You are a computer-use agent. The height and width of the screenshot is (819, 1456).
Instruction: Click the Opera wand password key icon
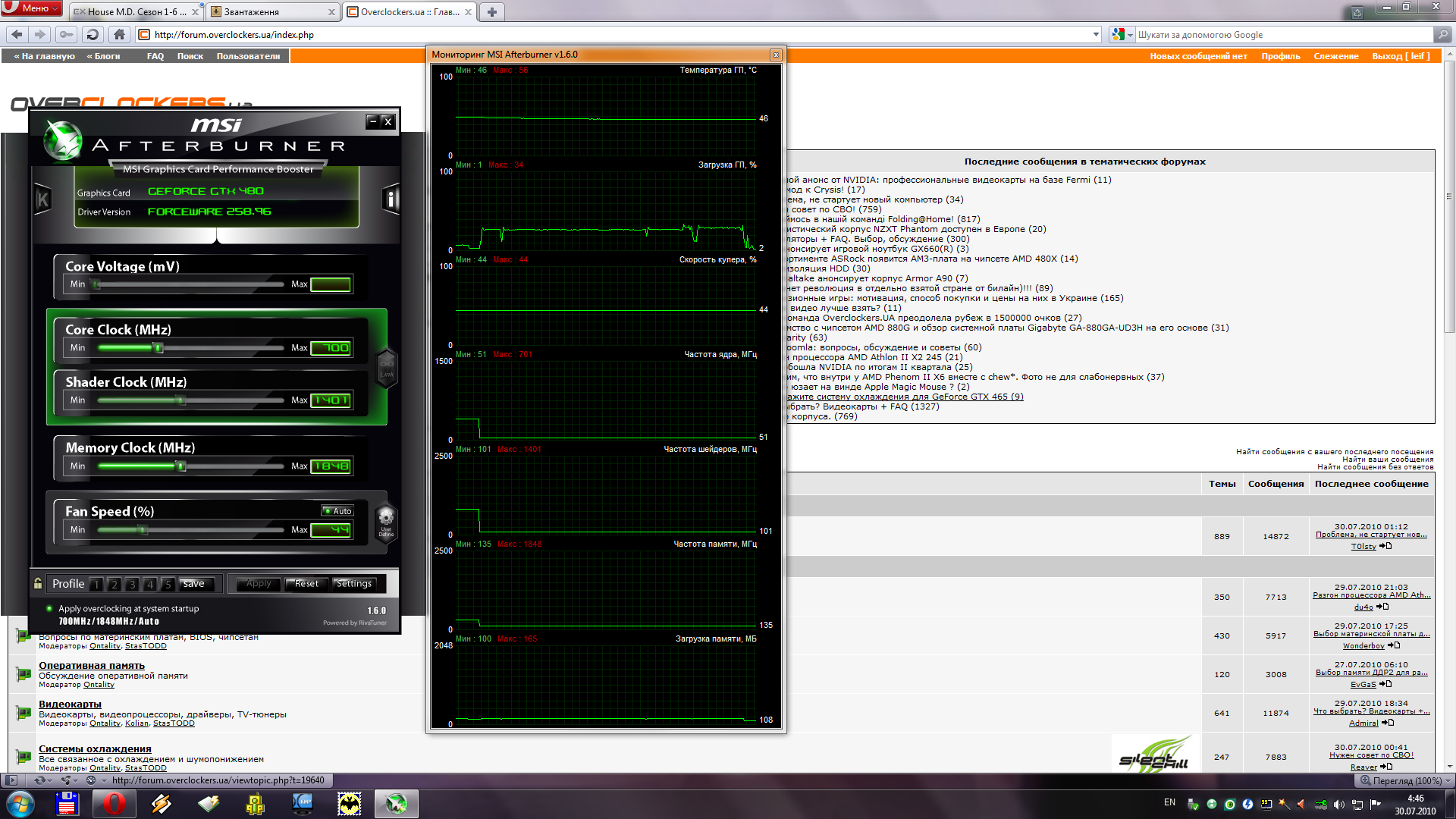pyautogui.click(x=67, y=34)
